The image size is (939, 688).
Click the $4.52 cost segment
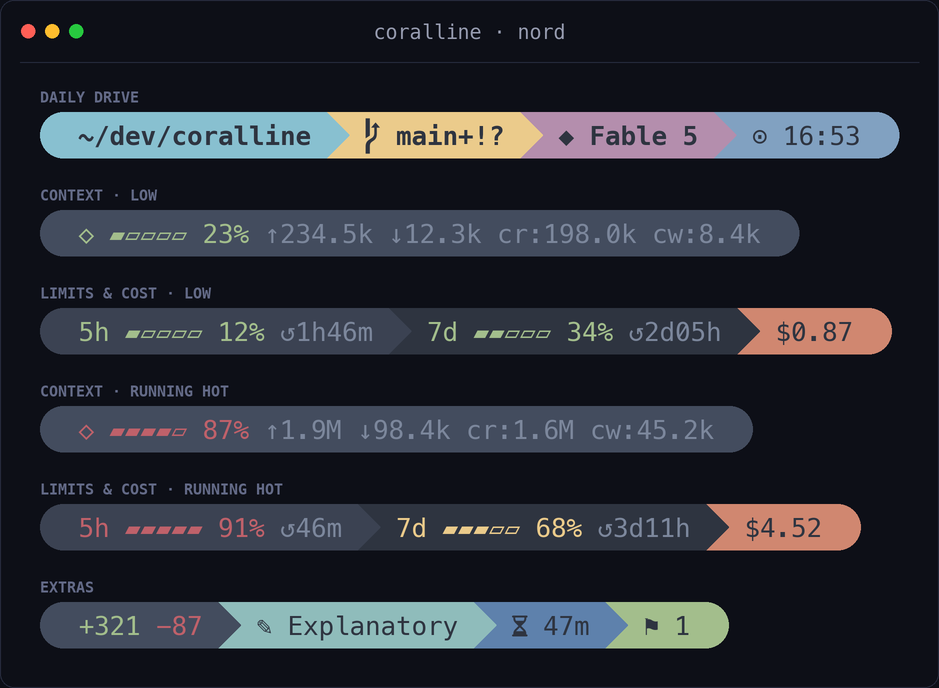click(x=783, y=528)
